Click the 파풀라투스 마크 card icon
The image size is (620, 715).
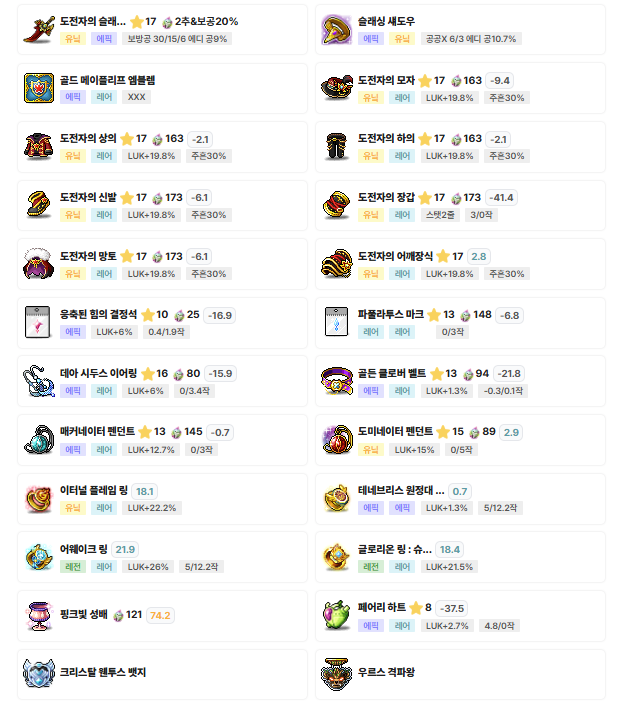pos(336,322)
